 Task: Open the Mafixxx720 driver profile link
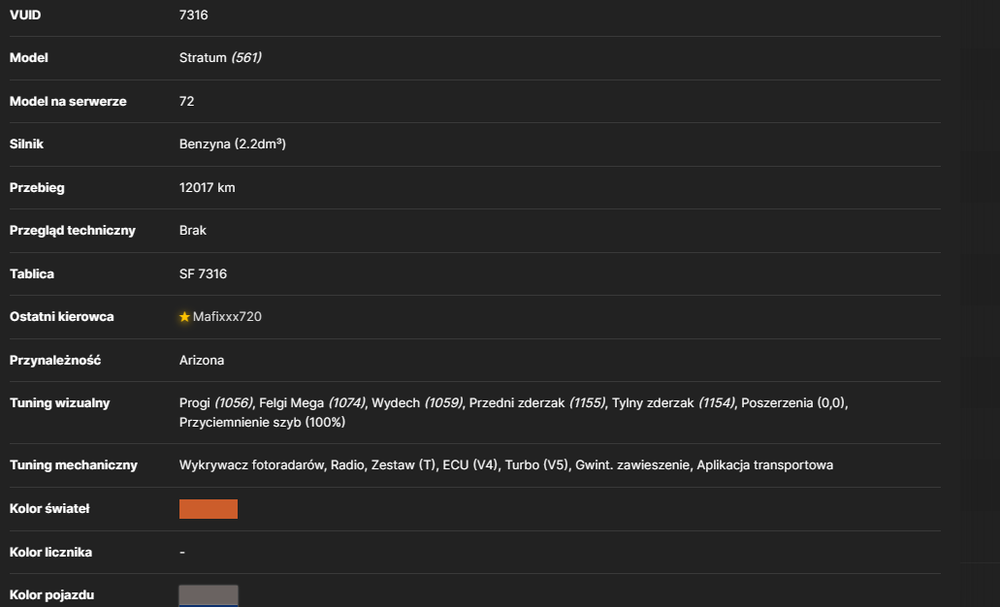tap(227, 317)
